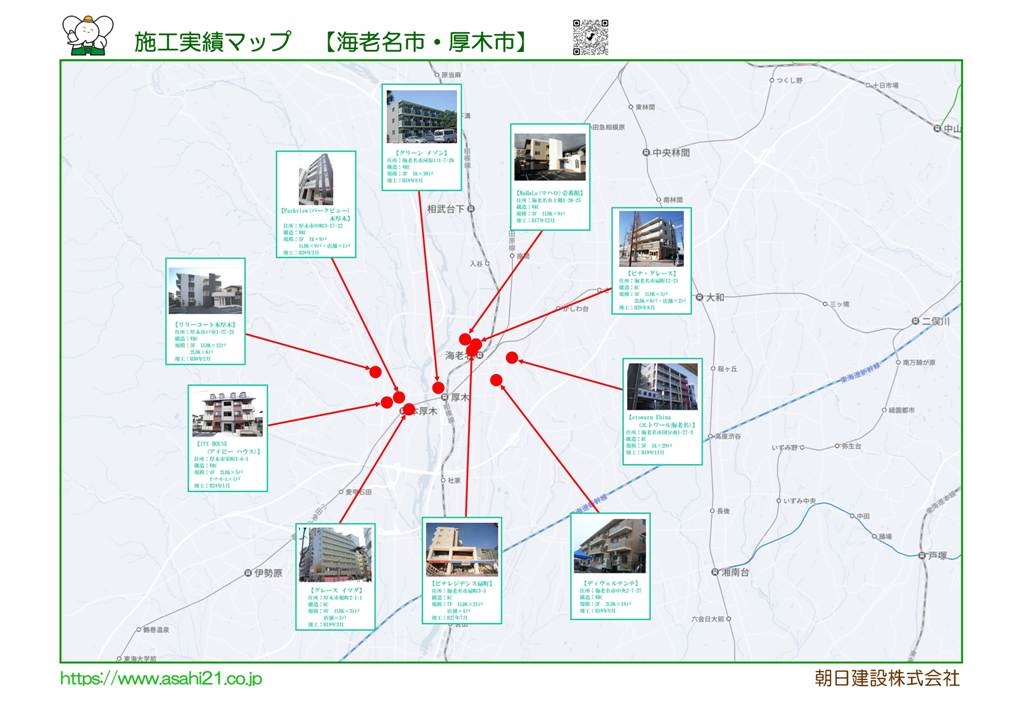
Task: Click the 二俣川 station marker
Action: (916, 321)
